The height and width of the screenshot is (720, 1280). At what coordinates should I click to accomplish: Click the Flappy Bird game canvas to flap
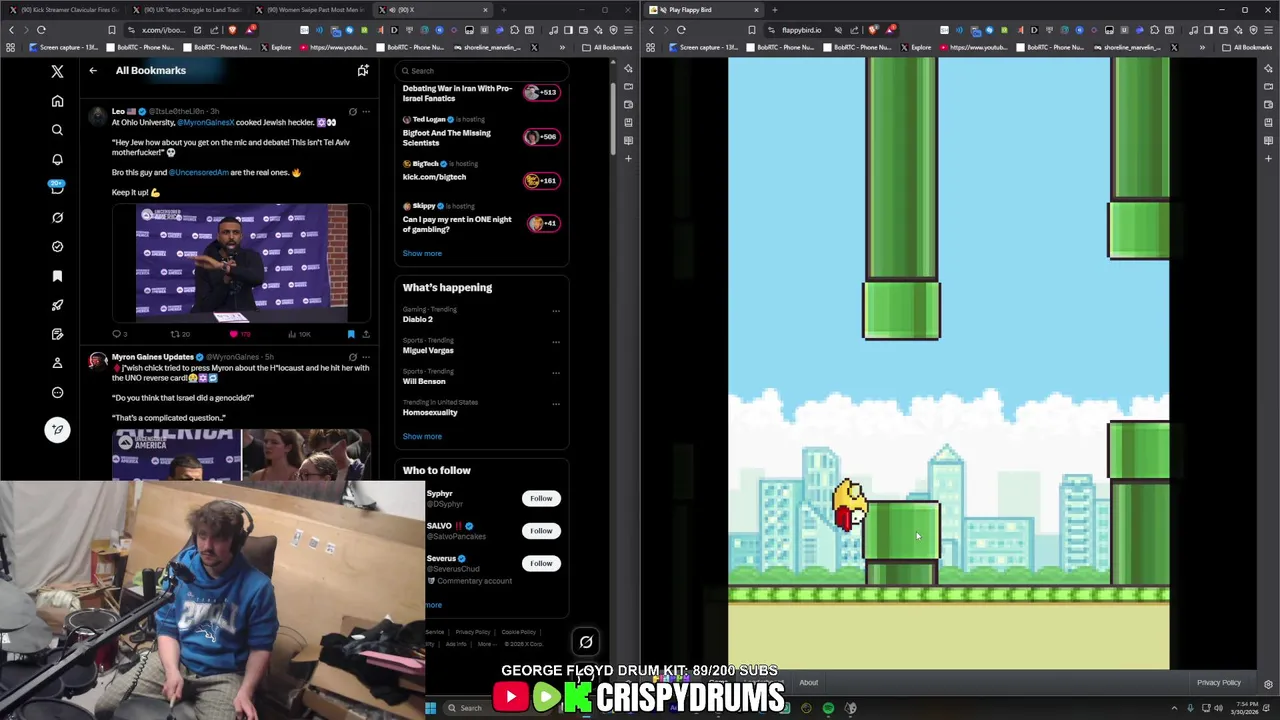point(948,363)
